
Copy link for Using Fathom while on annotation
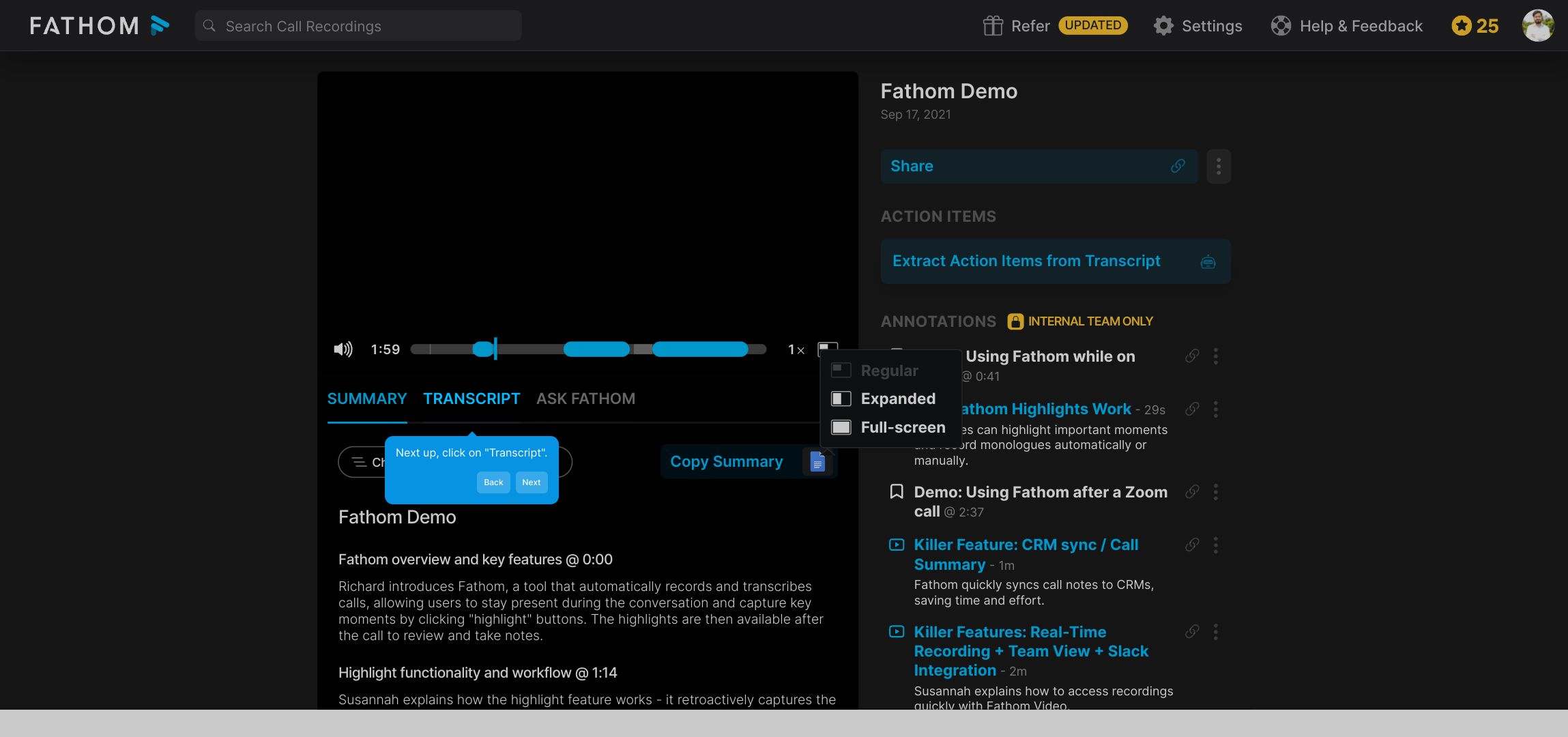point(1192,356)
